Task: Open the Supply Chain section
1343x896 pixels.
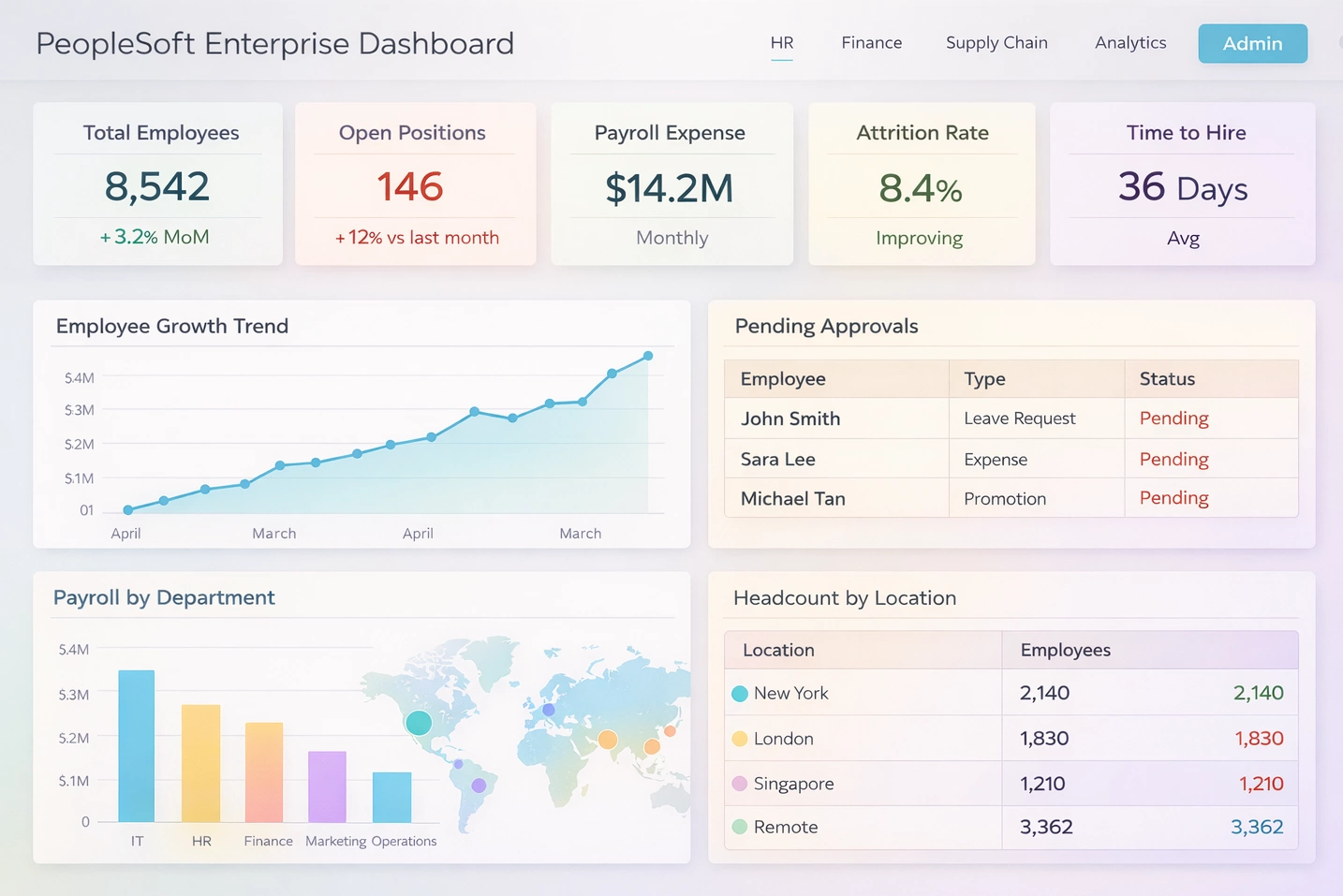Action: click(996, 43)
